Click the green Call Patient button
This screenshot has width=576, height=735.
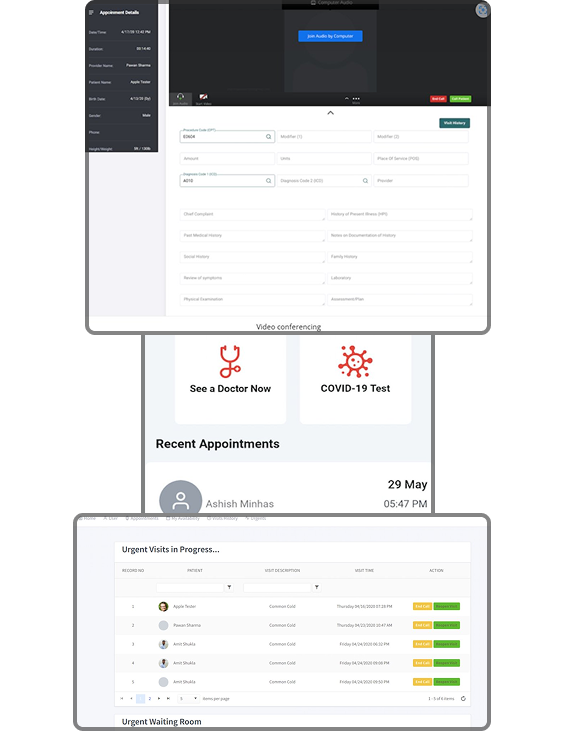[x=461, y=99]
